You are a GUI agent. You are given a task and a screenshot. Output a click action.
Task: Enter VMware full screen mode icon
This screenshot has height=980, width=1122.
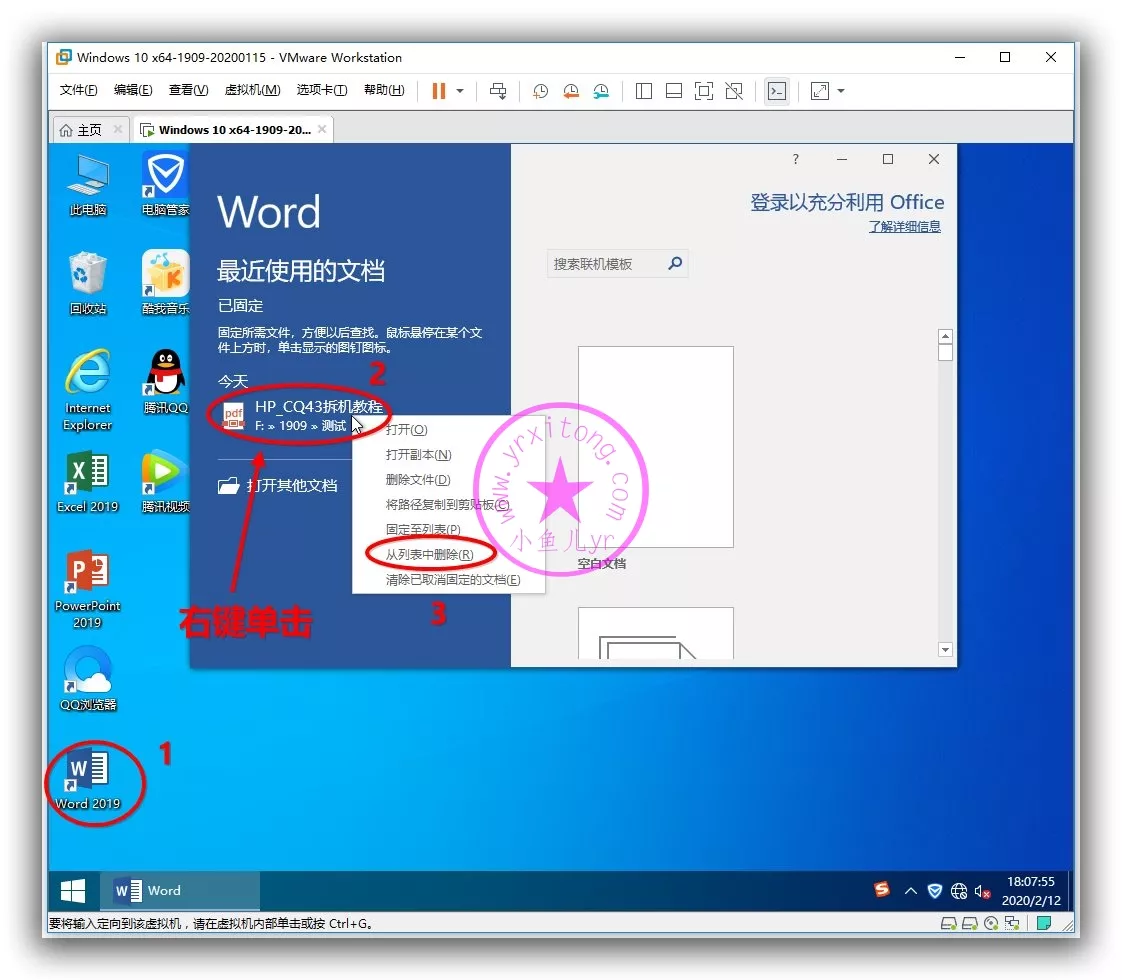point(704,91)
